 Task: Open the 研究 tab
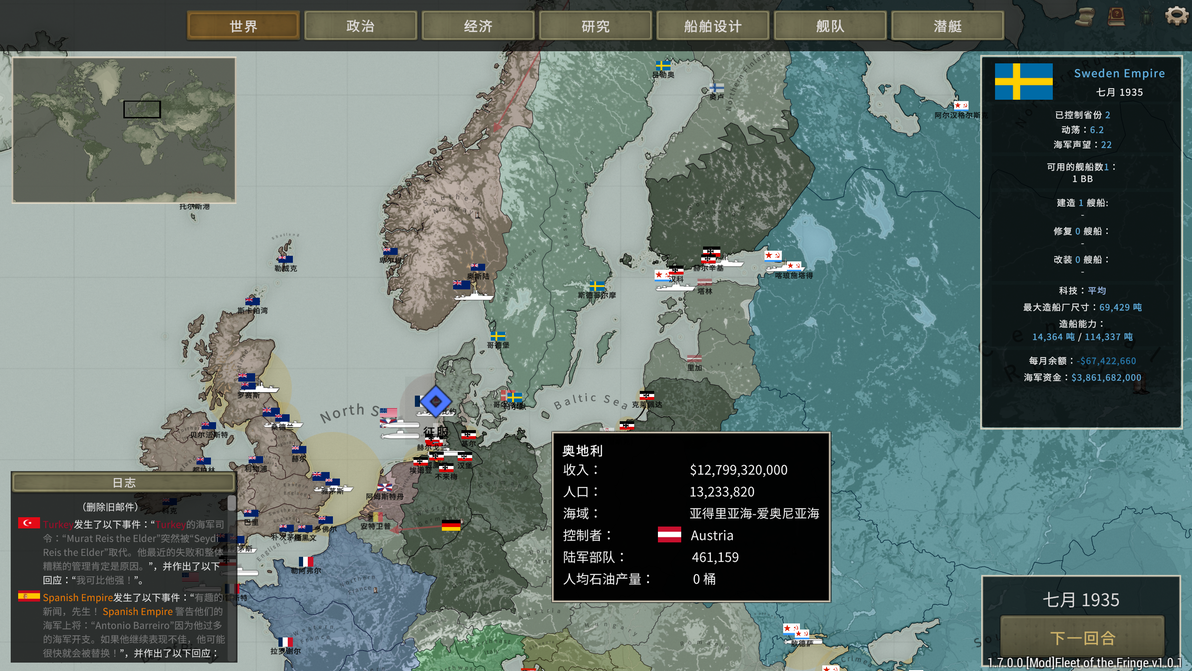595,26
